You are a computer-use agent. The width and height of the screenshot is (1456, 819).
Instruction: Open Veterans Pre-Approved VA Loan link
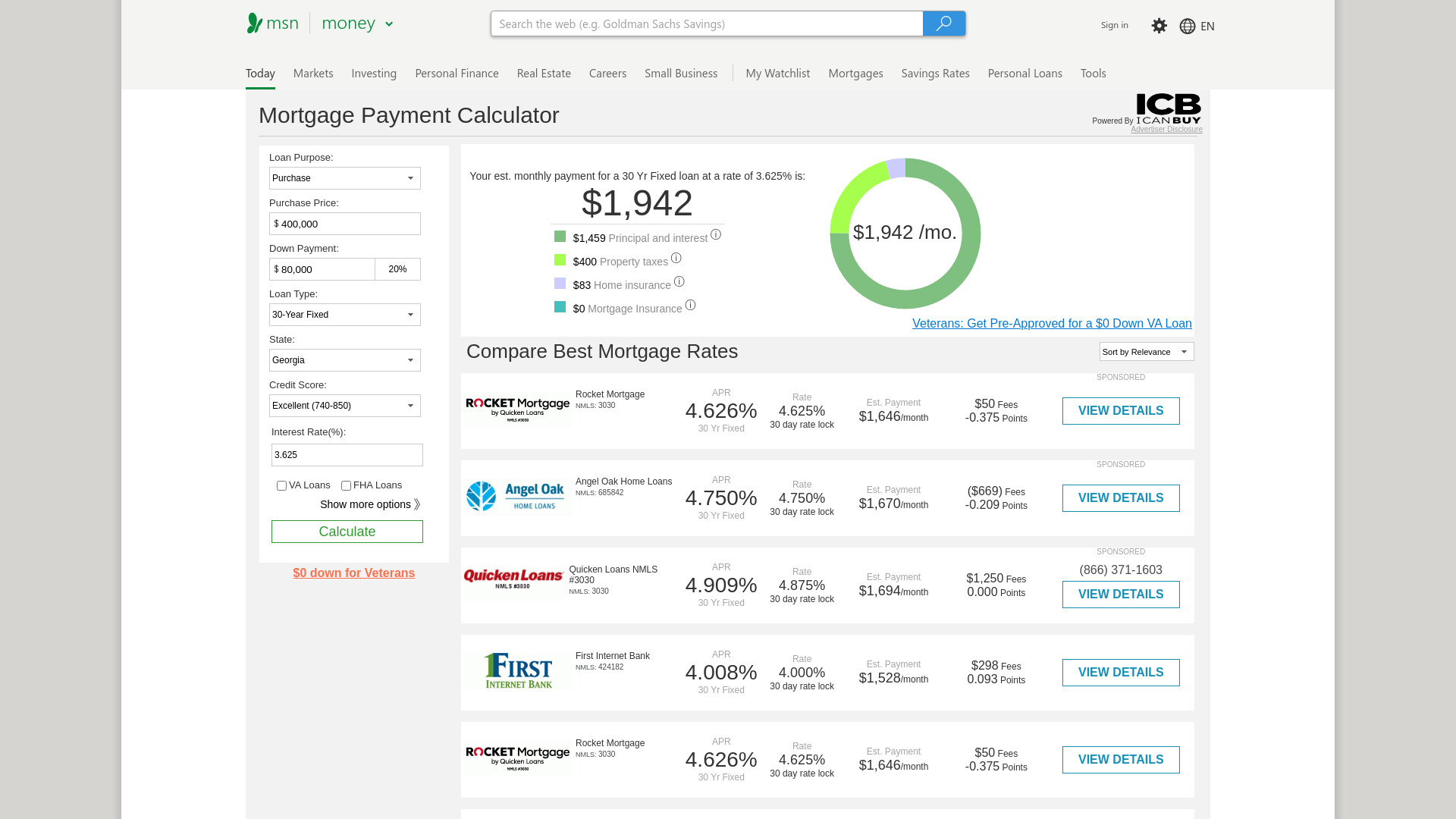pyautogui.click(x=1052, y=324)
